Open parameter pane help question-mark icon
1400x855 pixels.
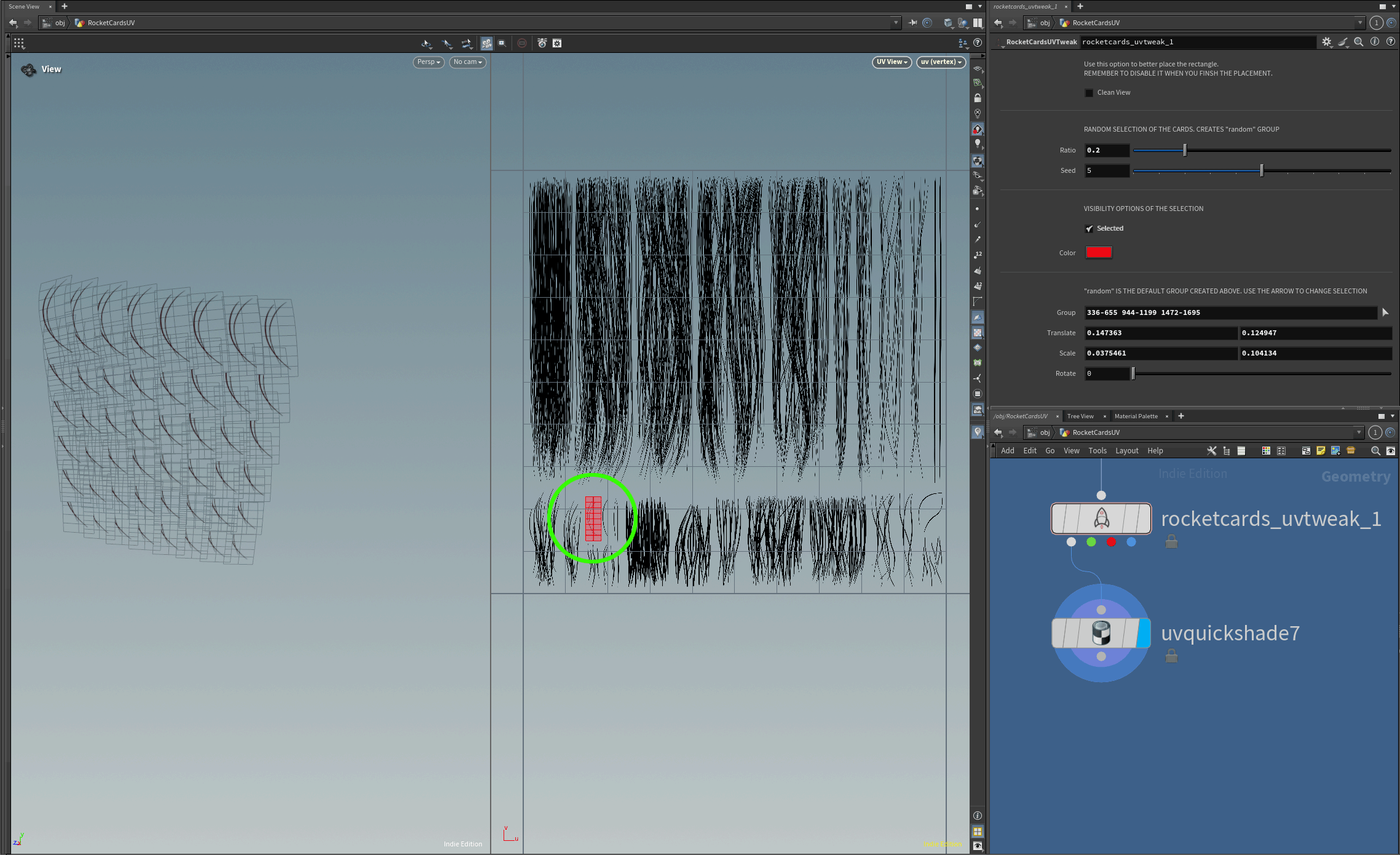[x=1391, y=42]
